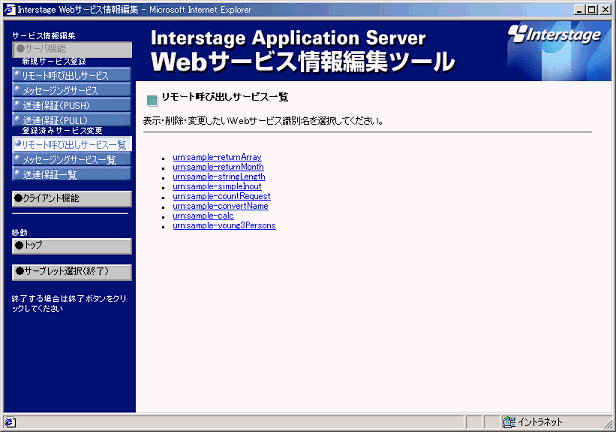Viewport: 616px width, 432px height.
Task: Click the Interstage Application Server banner text
Action: [x=288, y=38]
